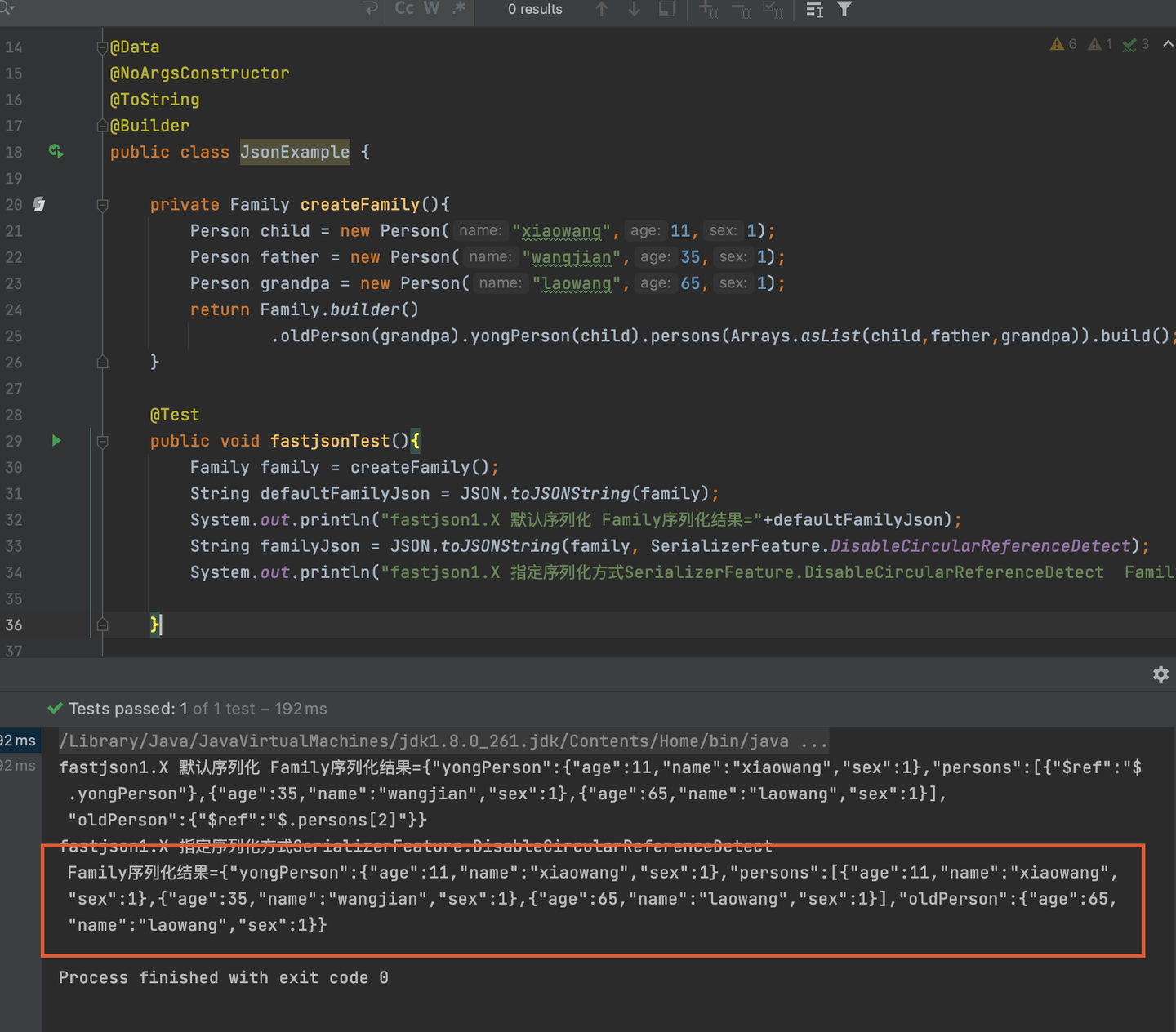
Task: Open the search results filter funnel
Action: tap(844, 9)
